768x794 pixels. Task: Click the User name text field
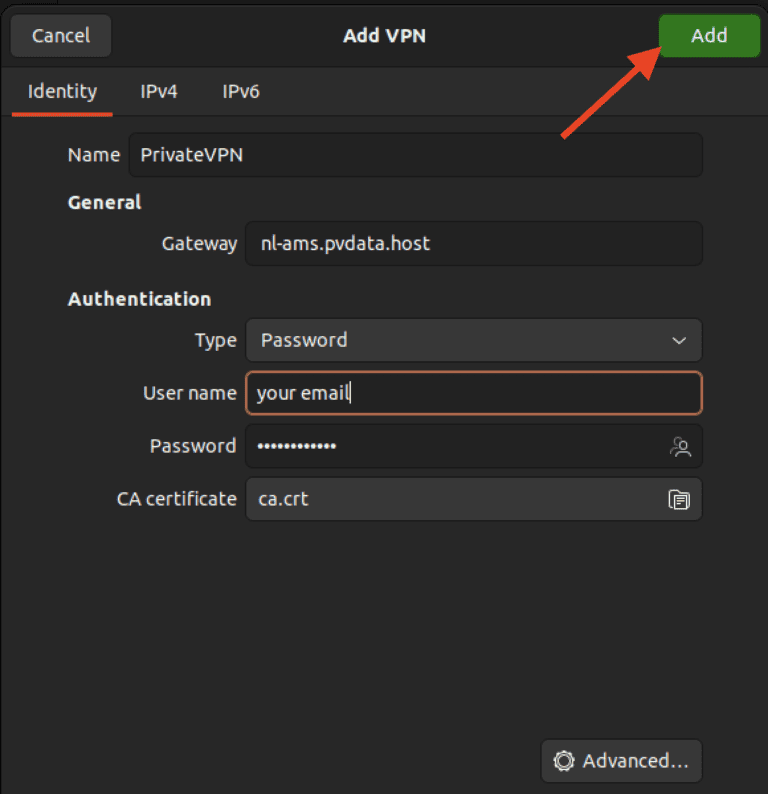click(473, 394)
